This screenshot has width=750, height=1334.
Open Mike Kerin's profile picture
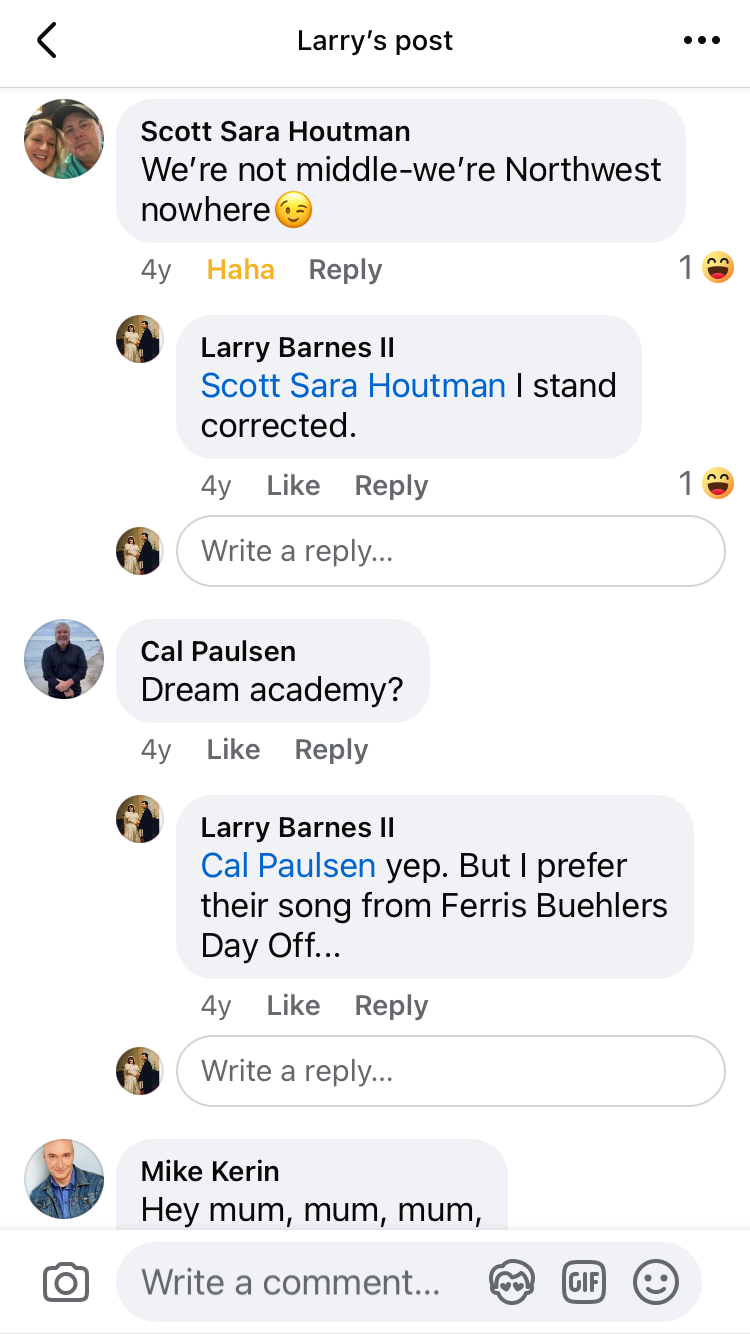pos(64,1179)
